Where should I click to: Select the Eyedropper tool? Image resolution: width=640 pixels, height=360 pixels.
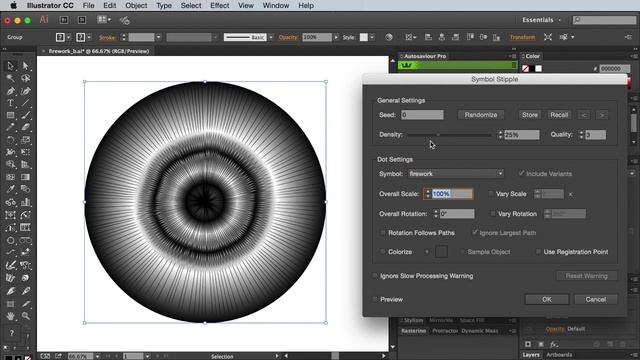(x=11, y=189)
